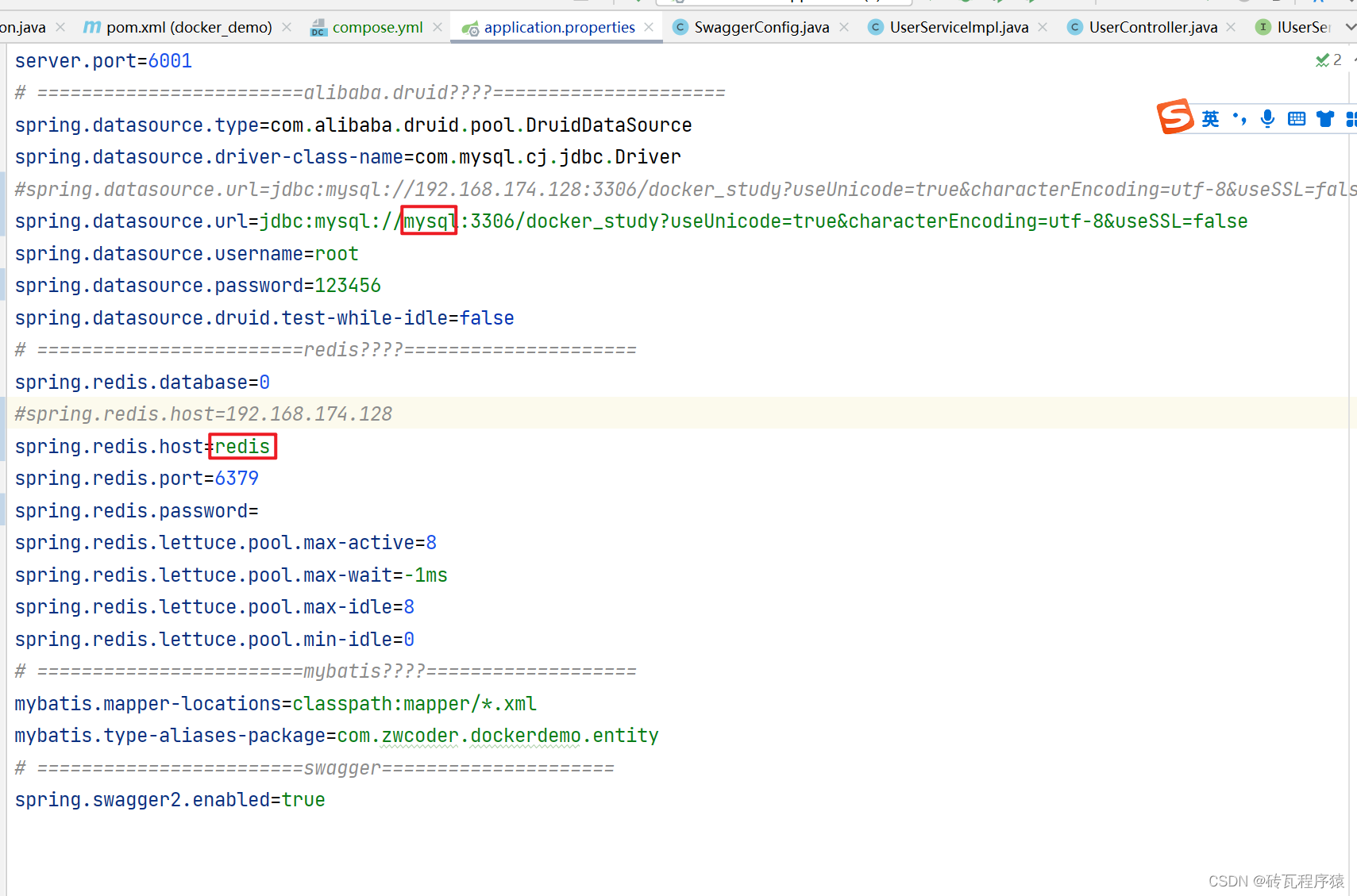1357x896 pixels.
Task: Click 'mysql' host in datasource url
Action: point(429,221)
